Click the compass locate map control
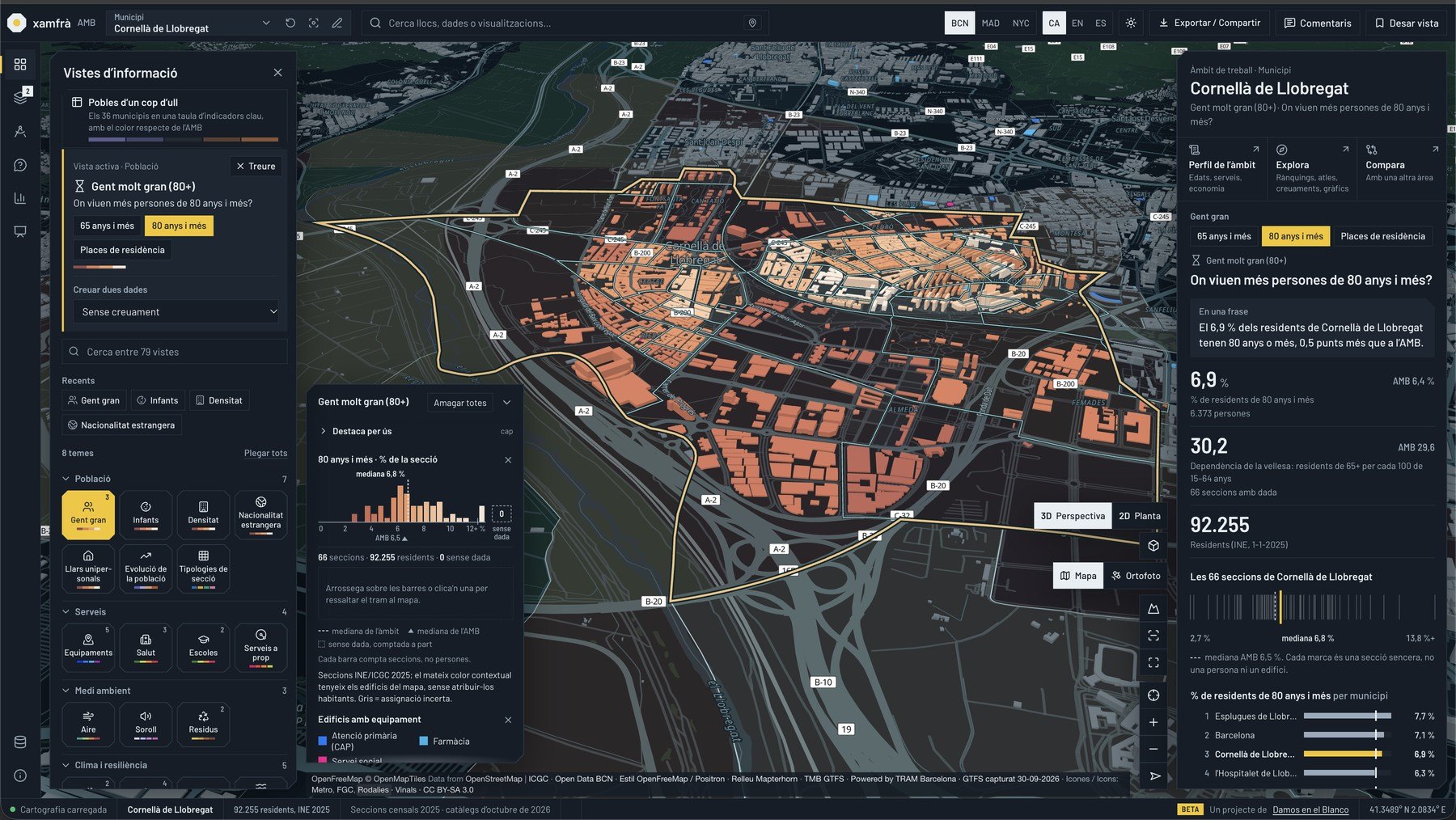This screenshot has width=1456, height=820. (x=1153, y=695)
